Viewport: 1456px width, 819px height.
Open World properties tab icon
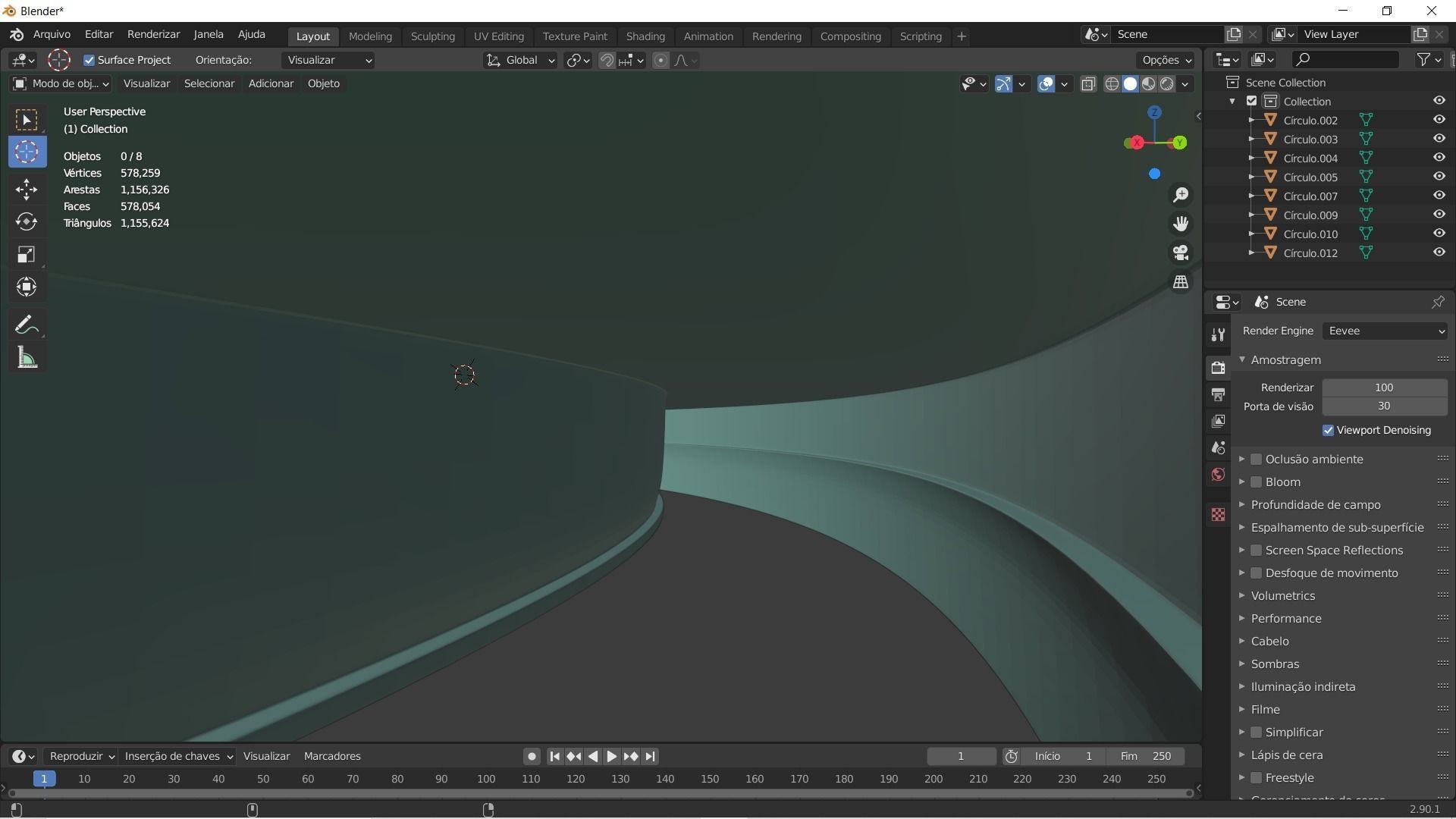tap(1218, 475)
